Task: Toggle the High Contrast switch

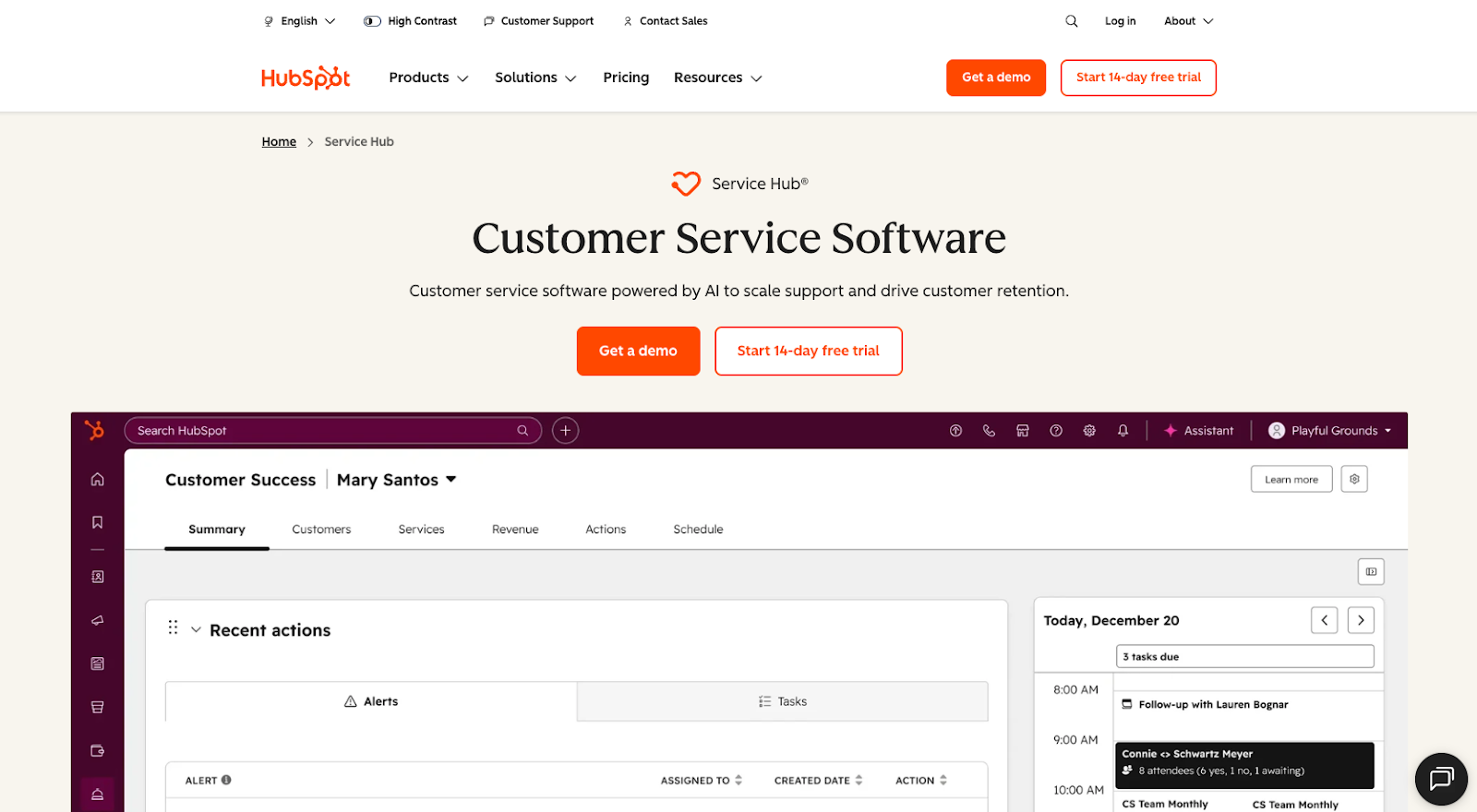Action: coord(373,21)
